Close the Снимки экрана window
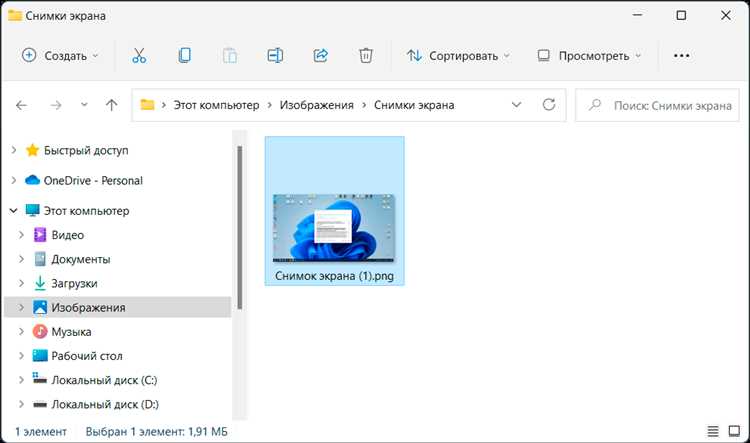Image resolution: width=750 pixels, height=443 pixels. 726,15
